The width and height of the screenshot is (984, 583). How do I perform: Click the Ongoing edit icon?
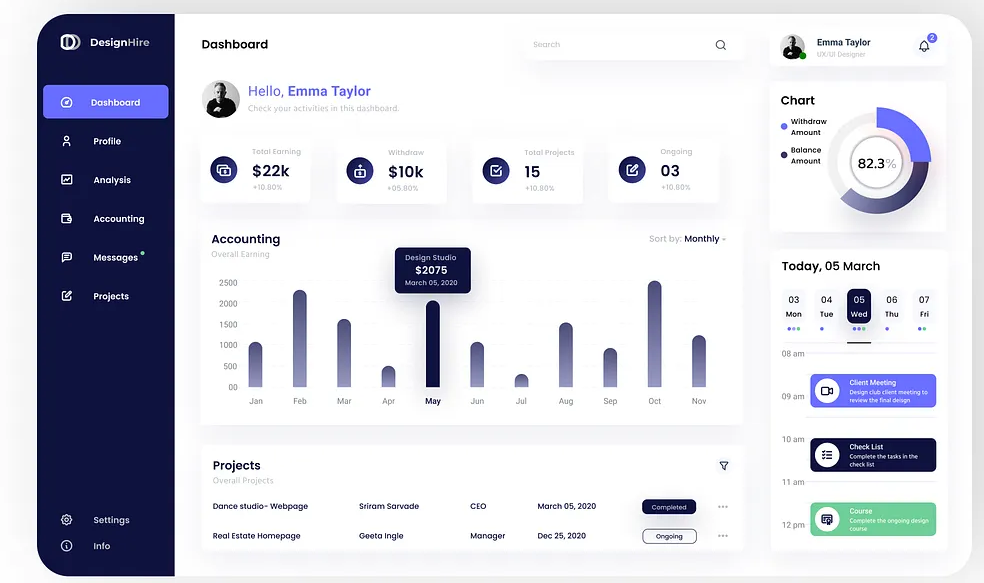coord(632,170)
